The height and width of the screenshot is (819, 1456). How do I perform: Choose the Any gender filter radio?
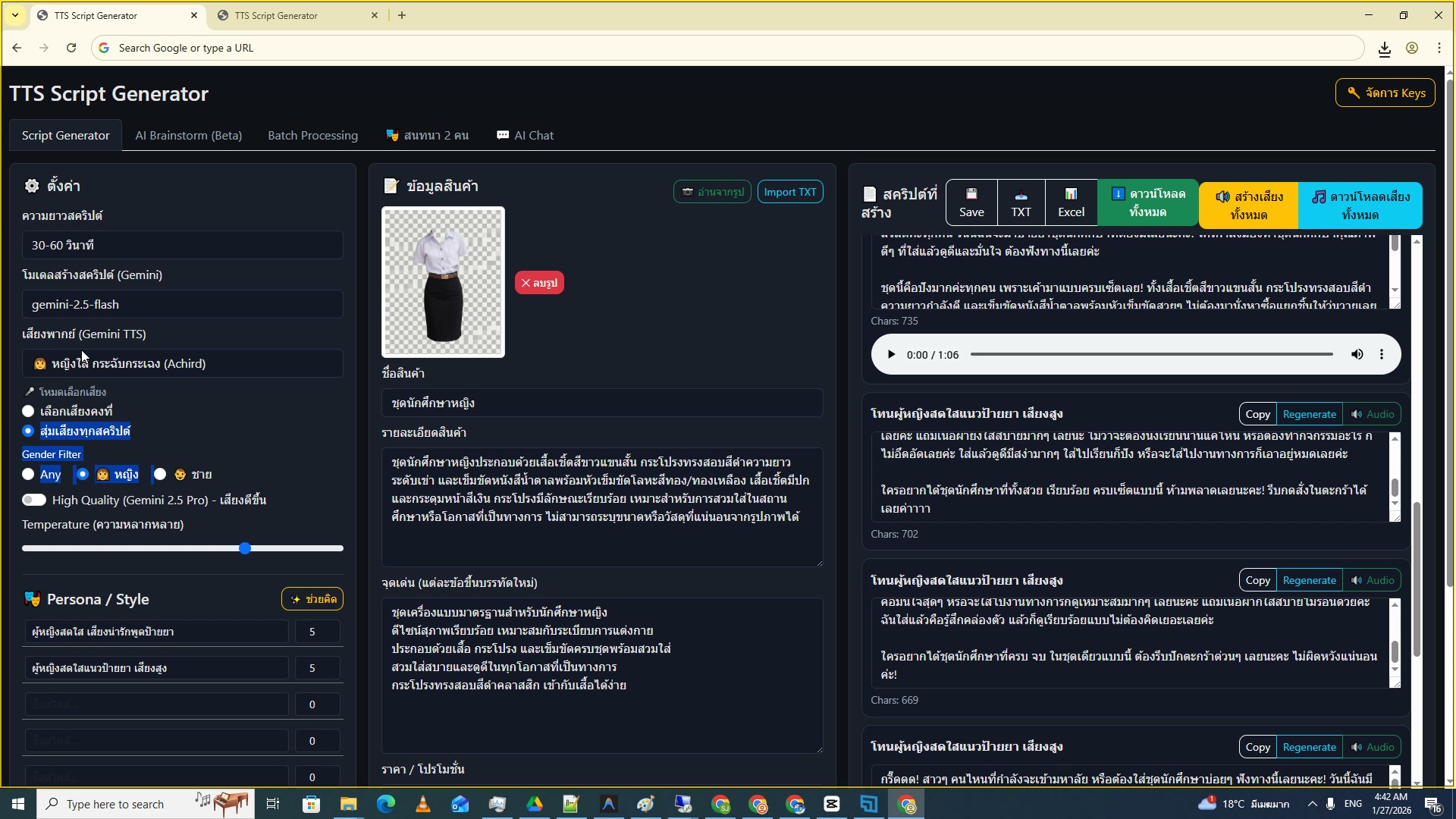tap(28, 475)
